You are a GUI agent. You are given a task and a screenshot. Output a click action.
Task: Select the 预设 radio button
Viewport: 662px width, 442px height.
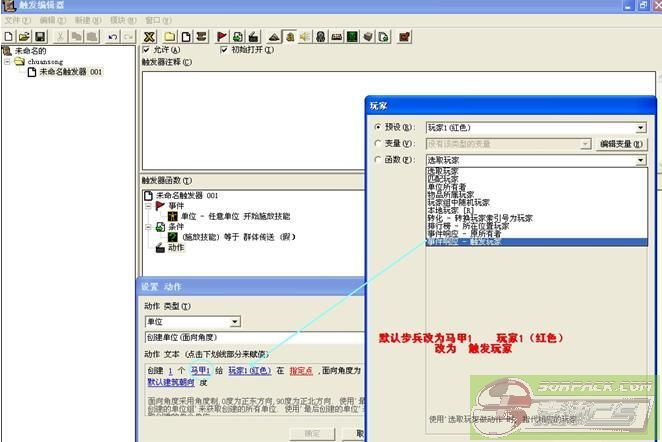pyautogui.click(x=377, y=128)
